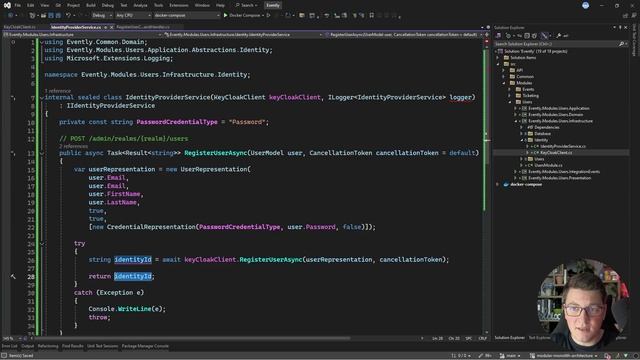Click the editor horizontal scrollbar
This screenshot has height=360, width=640.
[192, 338]
